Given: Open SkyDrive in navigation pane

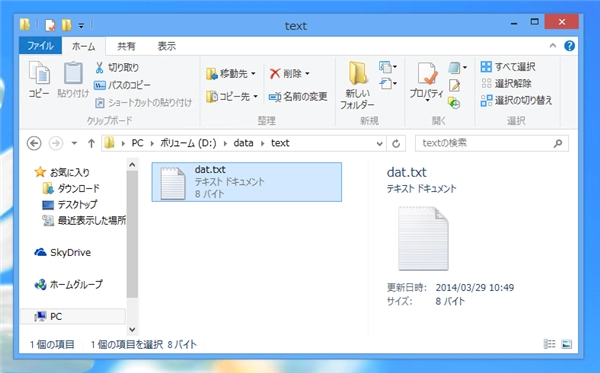Looking at the screenshot, I should pyautogui.click(x=63, y=252).
